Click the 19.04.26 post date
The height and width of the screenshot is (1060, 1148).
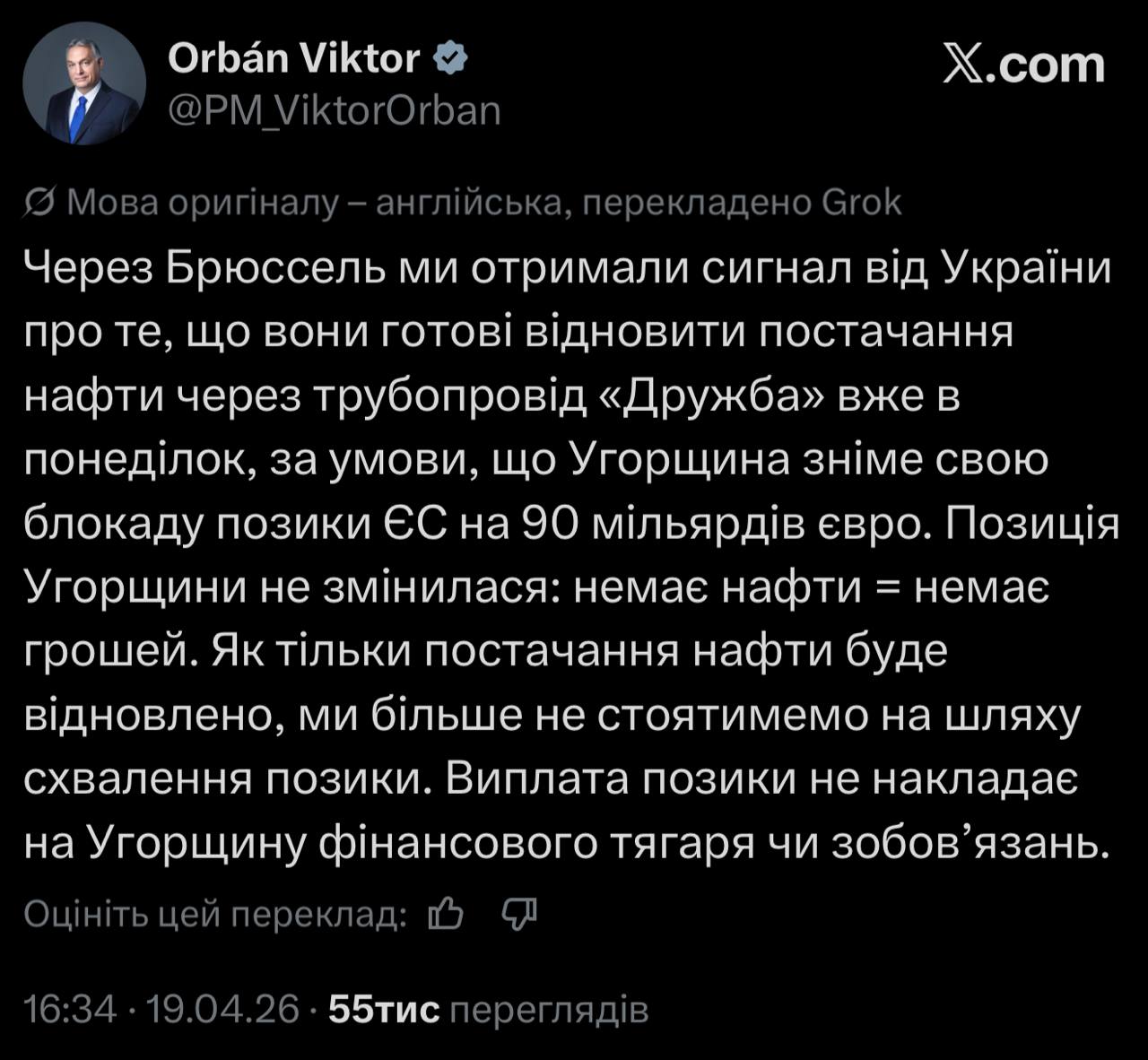pyautogui.click(x=222, y=1010)
